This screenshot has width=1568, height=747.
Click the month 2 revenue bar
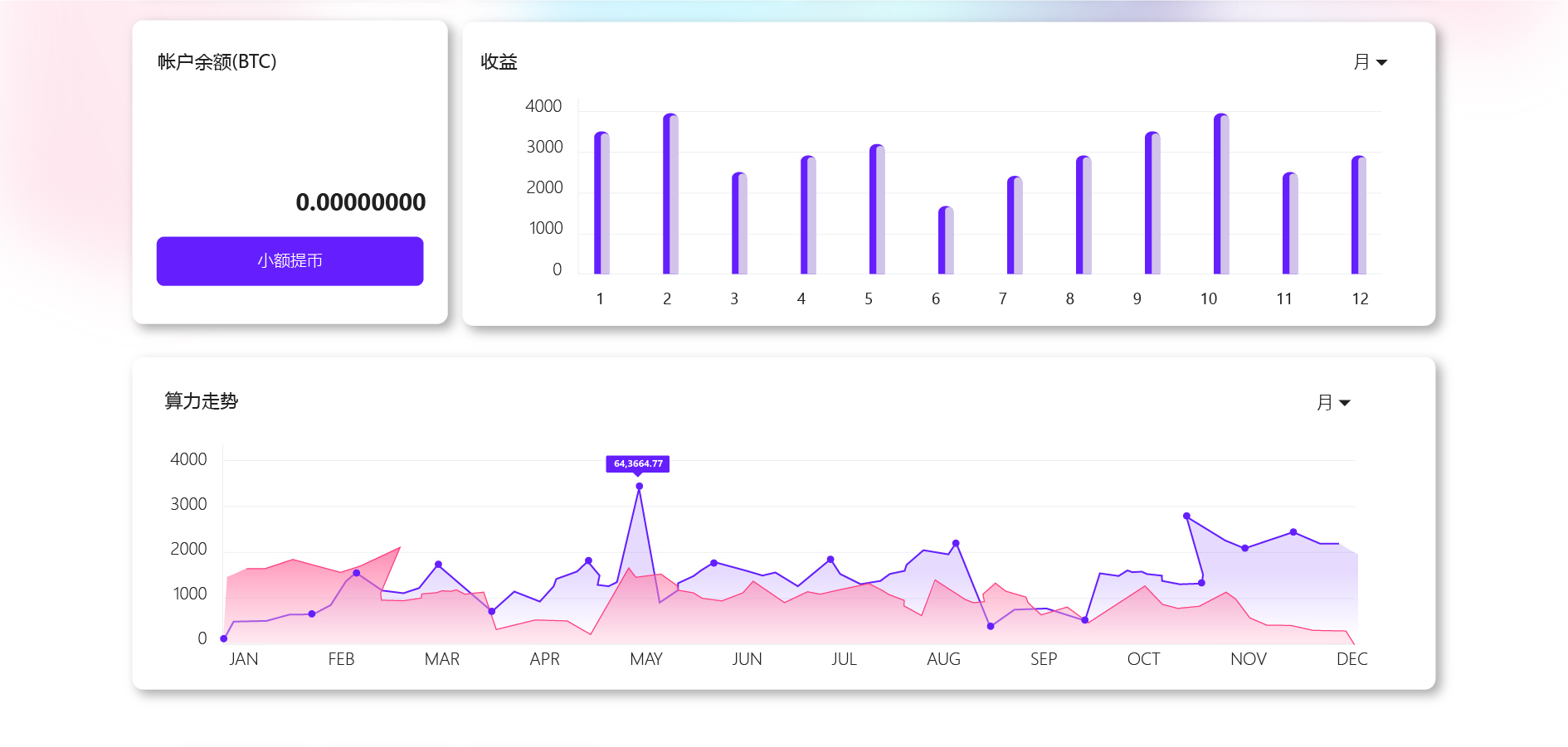click(x=670, y=194)
